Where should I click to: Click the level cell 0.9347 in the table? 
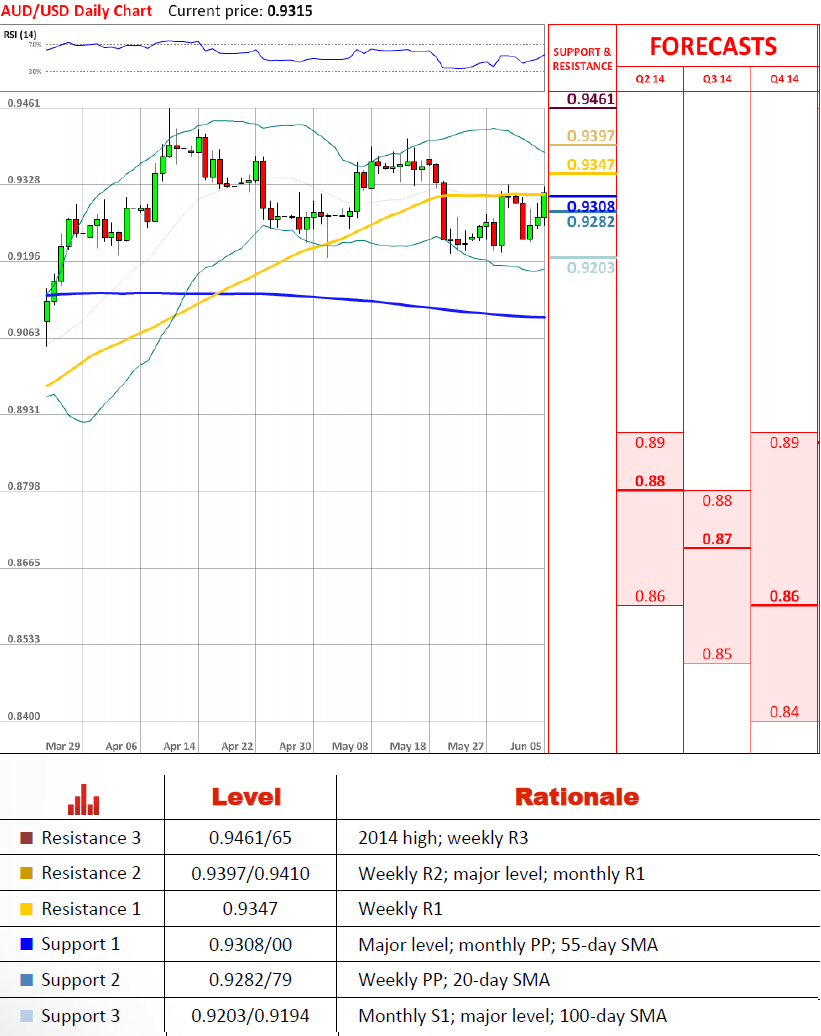[x=250, y=908]
